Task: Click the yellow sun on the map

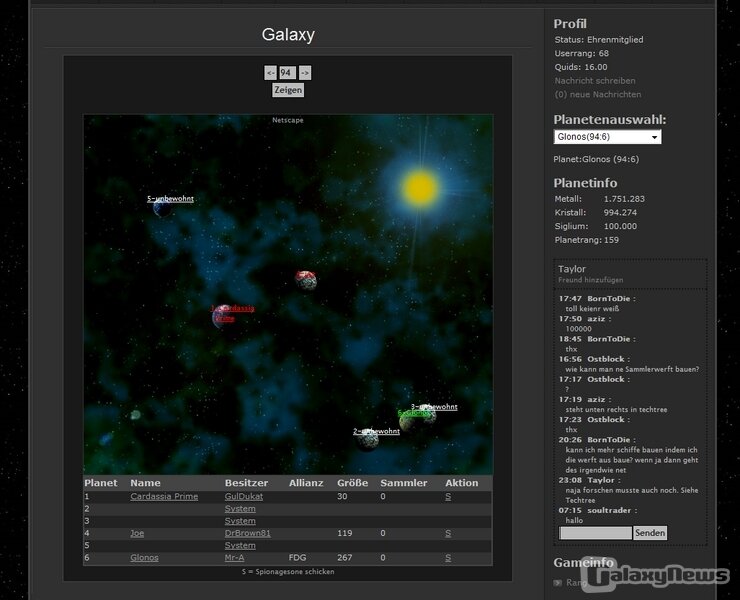Action: (x=420, y=188)
